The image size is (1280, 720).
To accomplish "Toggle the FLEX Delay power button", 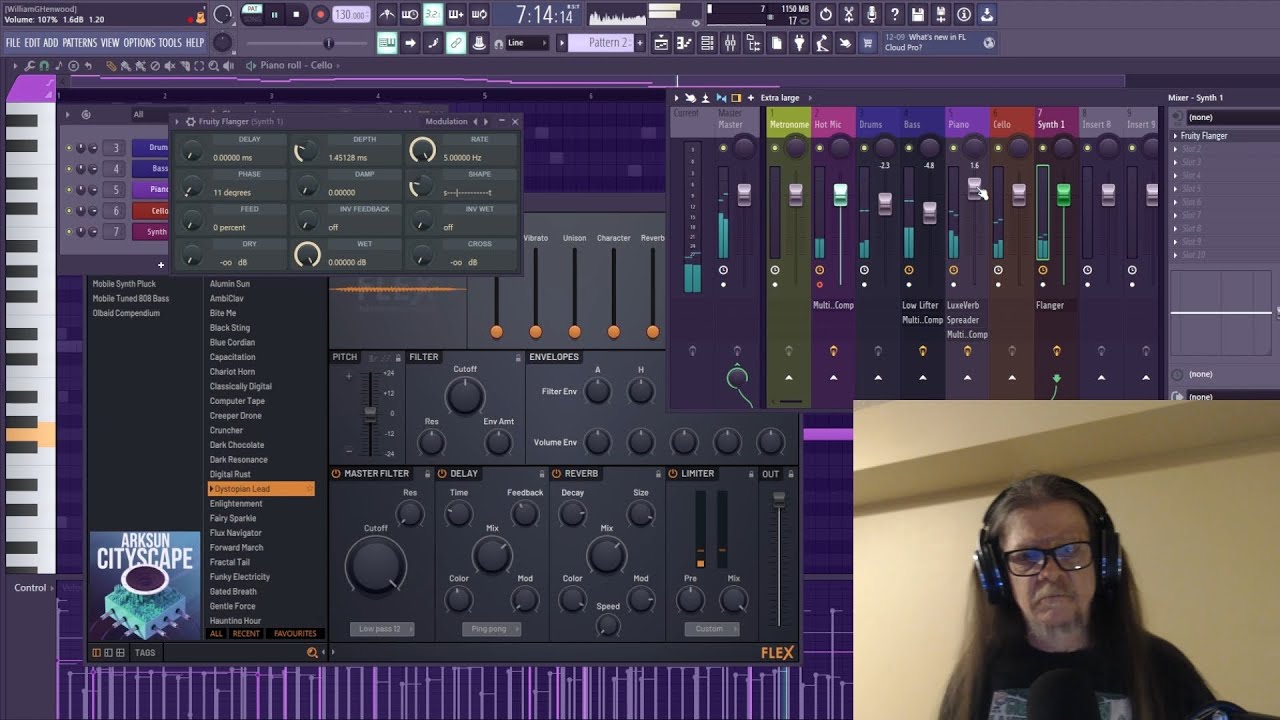I will click(442, 474).
